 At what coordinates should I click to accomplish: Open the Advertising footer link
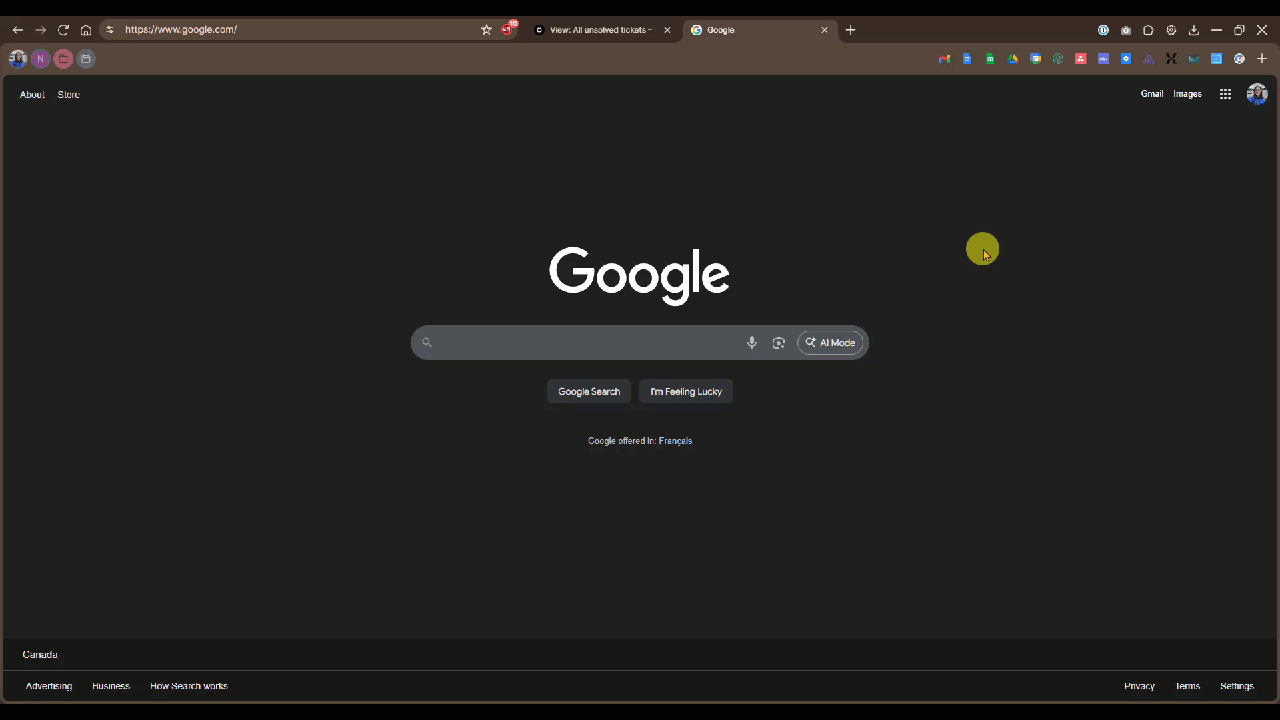pyautogui.click(x=49, y=686)
